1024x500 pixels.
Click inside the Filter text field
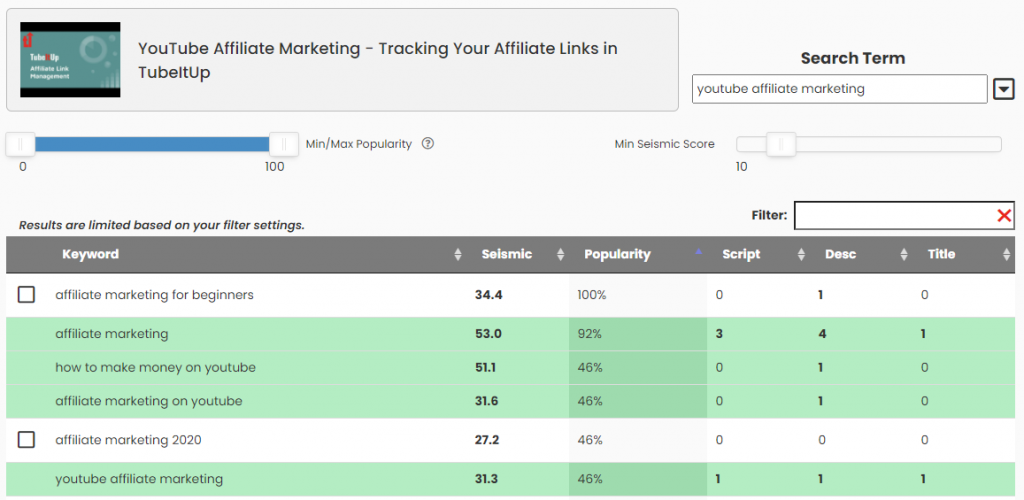tap(895, 216)
